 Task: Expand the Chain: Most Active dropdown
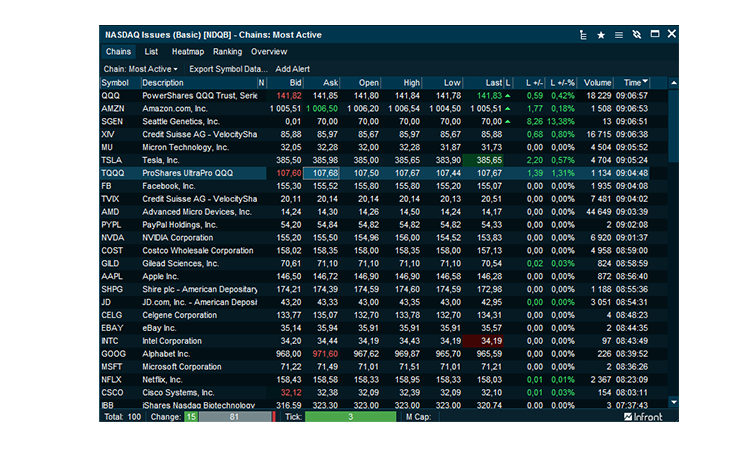point(141,69)
